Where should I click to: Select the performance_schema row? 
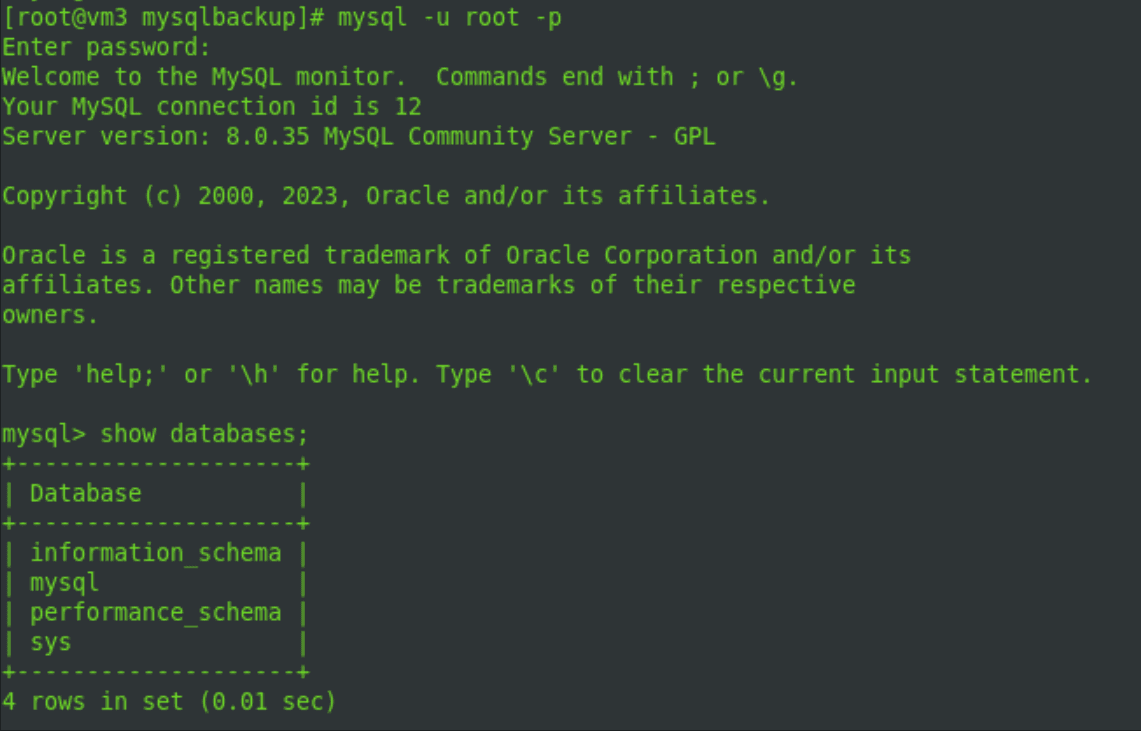pos(155,612)
